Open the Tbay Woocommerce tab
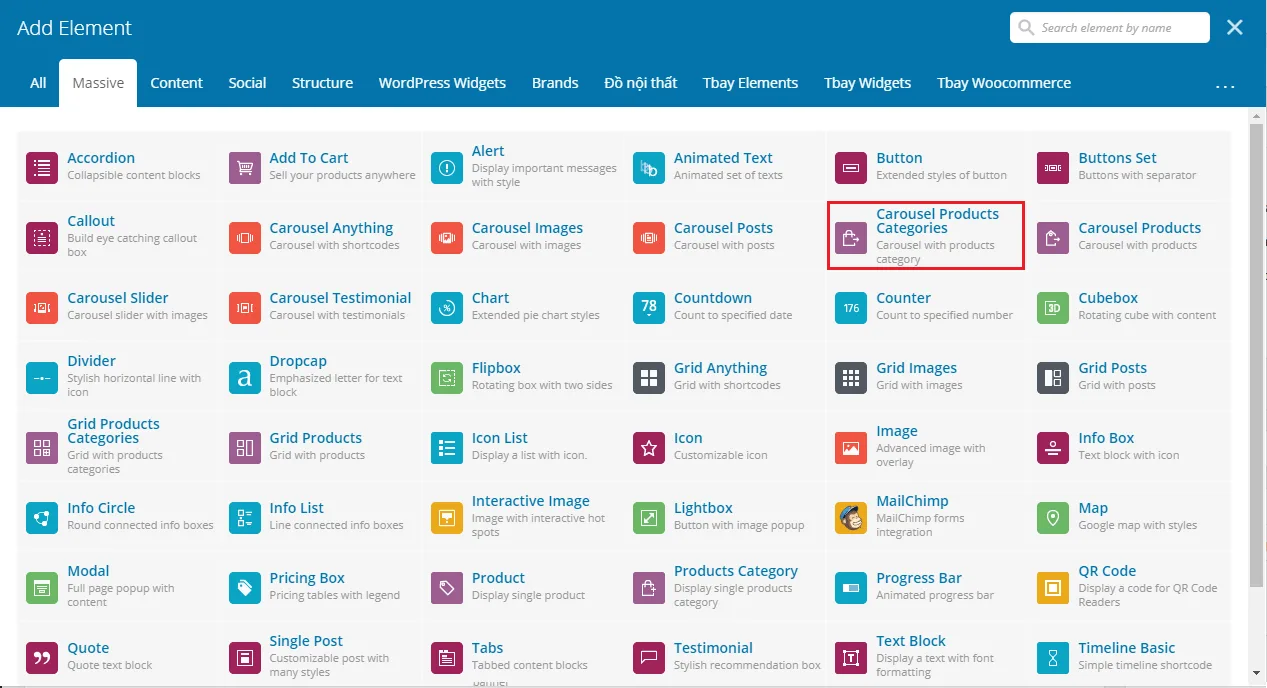Screen dimensions: 1267x688 1004,83
